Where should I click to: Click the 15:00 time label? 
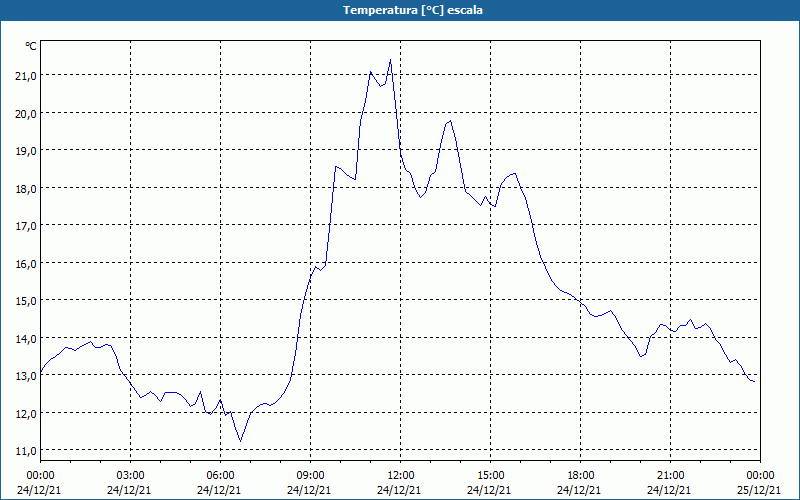pyautogui.click(x=490, y=476)
